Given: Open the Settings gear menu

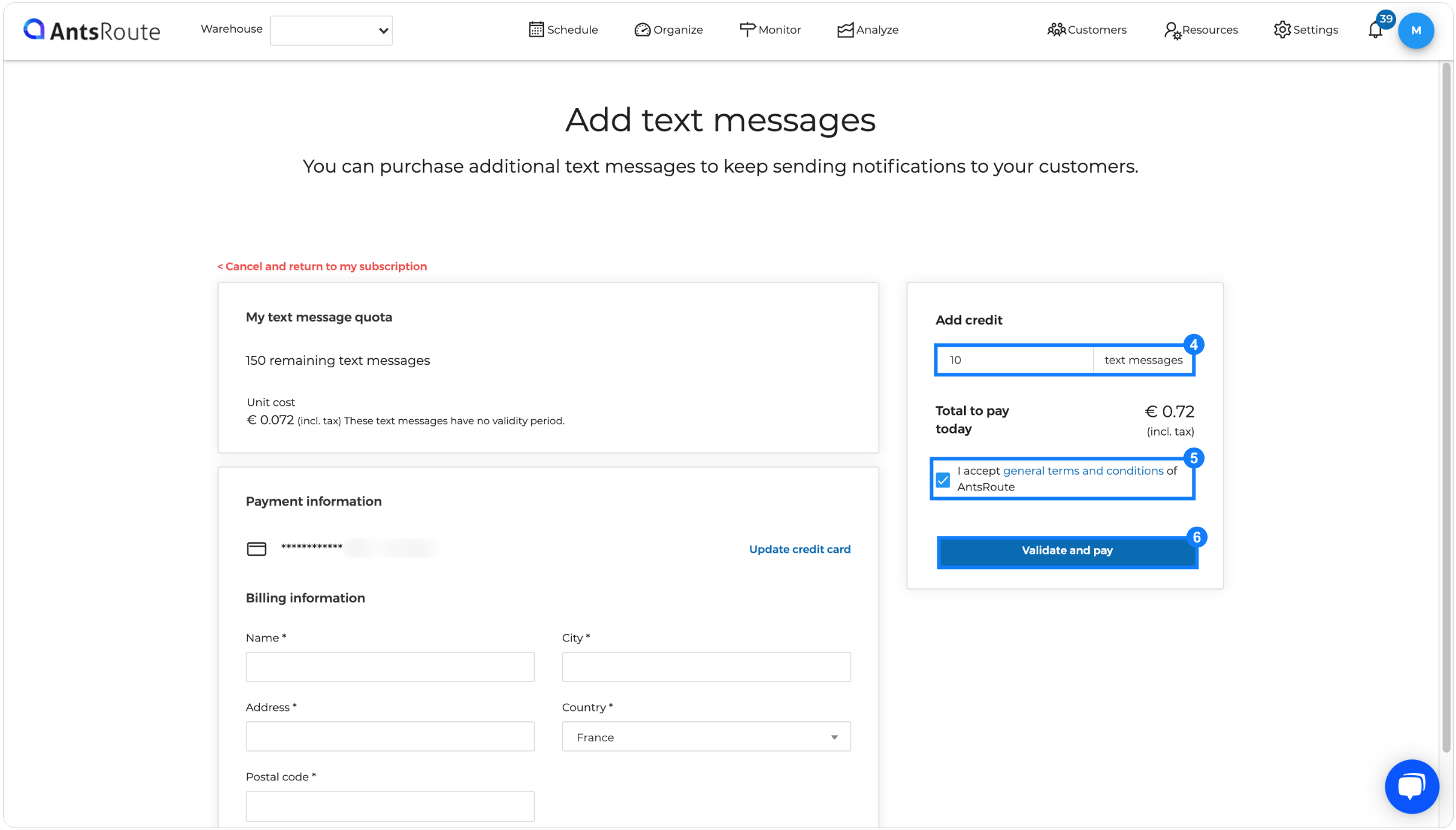Looking at the screenshot, I should point(1306,30).
